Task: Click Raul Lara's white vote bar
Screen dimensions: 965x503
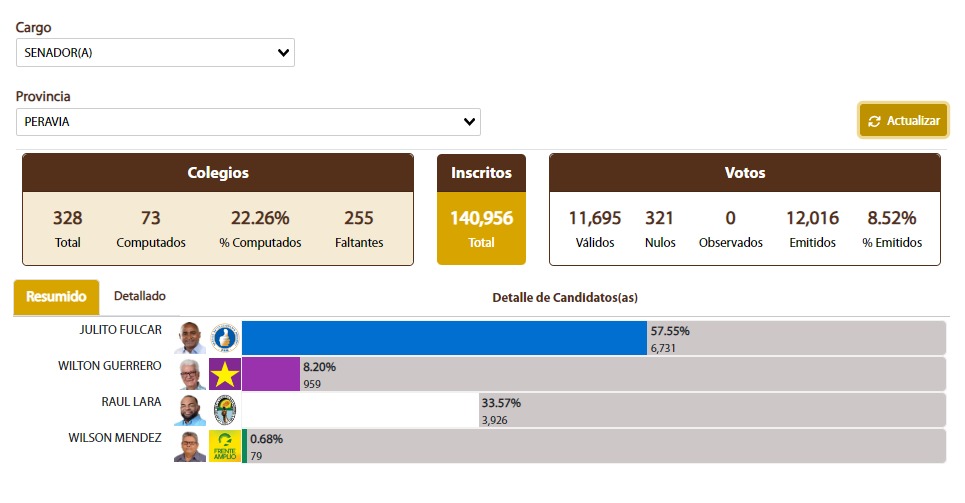Action: (x=360, y=410)
